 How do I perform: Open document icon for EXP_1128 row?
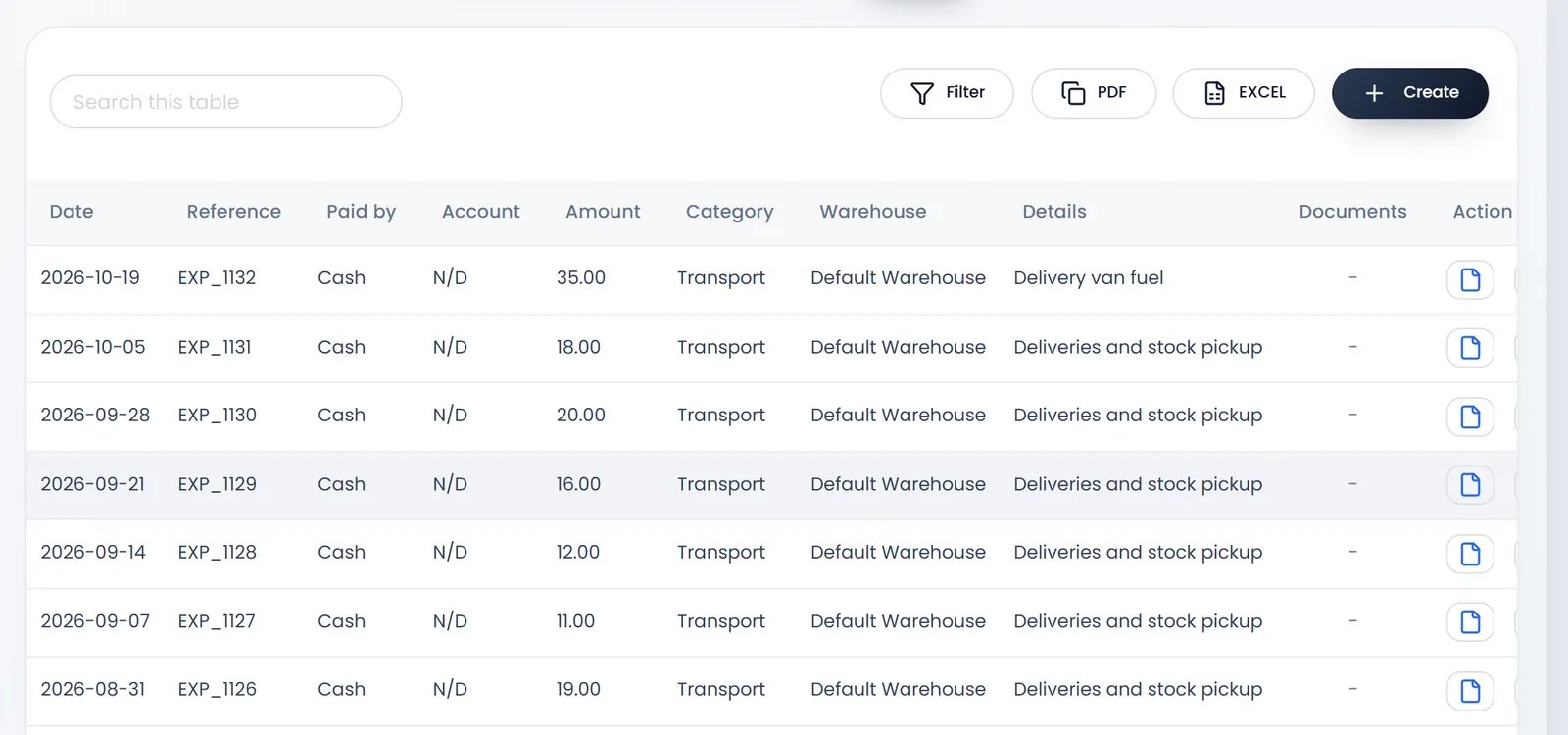[x=1470, y=554]
